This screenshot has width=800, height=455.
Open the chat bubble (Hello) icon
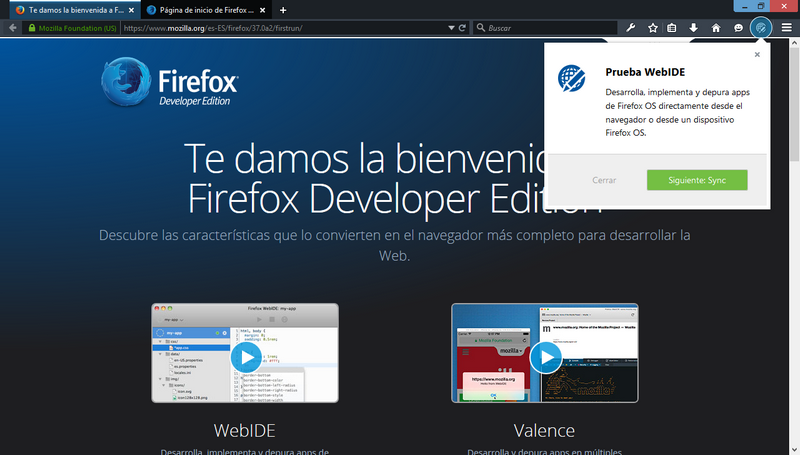pos(738,28)
